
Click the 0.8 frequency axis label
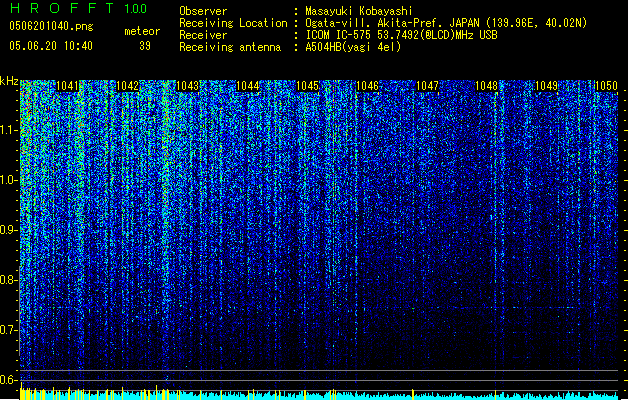coord(8,280)
